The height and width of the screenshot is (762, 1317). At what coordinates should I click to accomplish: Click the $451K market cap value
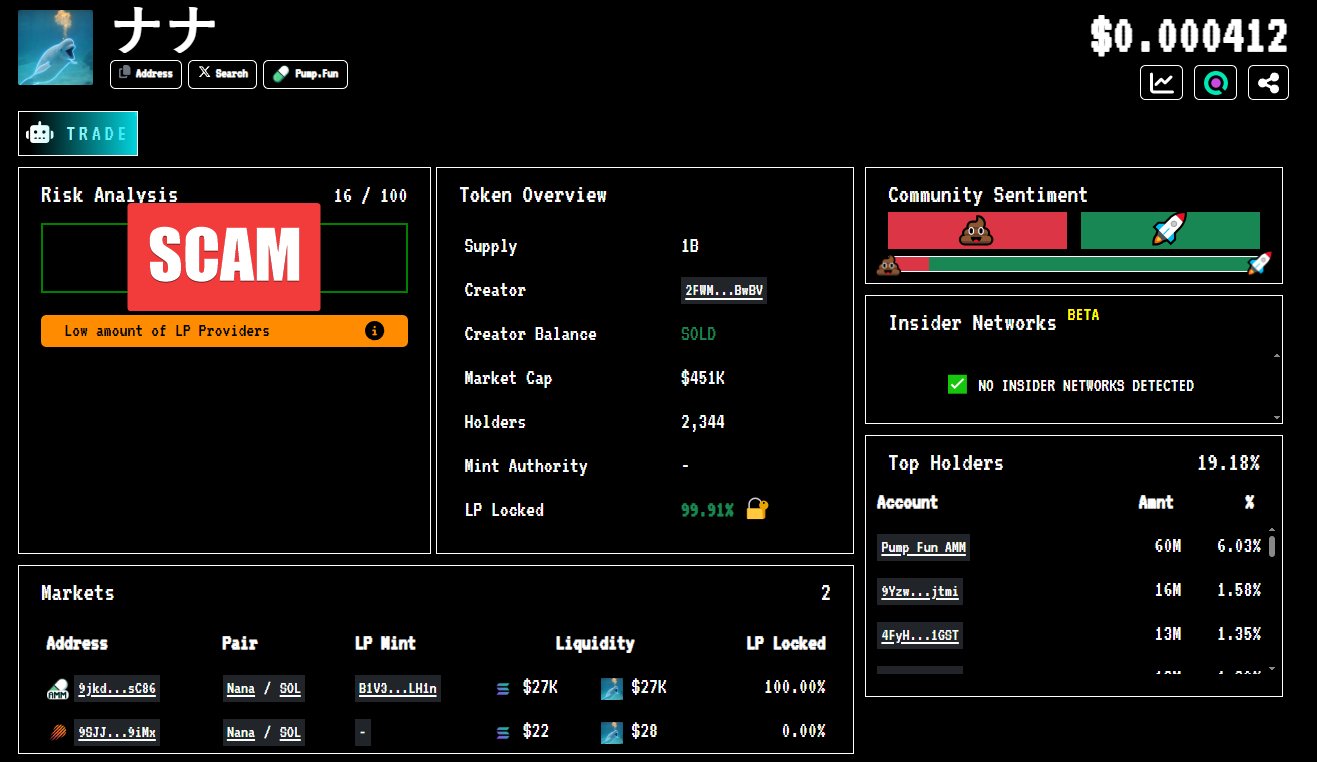pyautogui.click(x=702, y=378)
